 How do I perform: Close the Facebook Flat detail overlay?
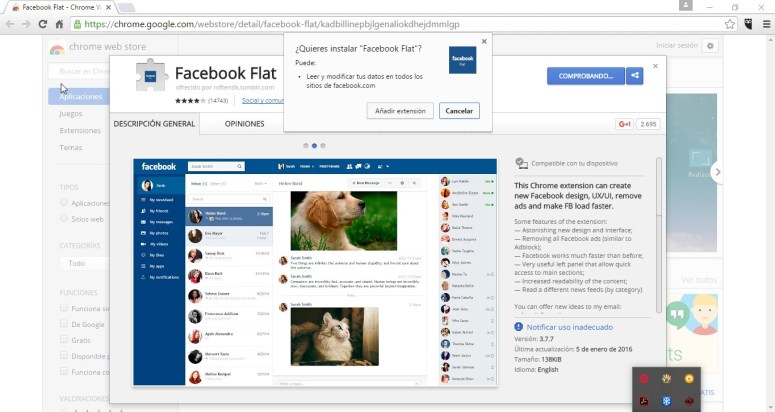[x=655, y=66]
